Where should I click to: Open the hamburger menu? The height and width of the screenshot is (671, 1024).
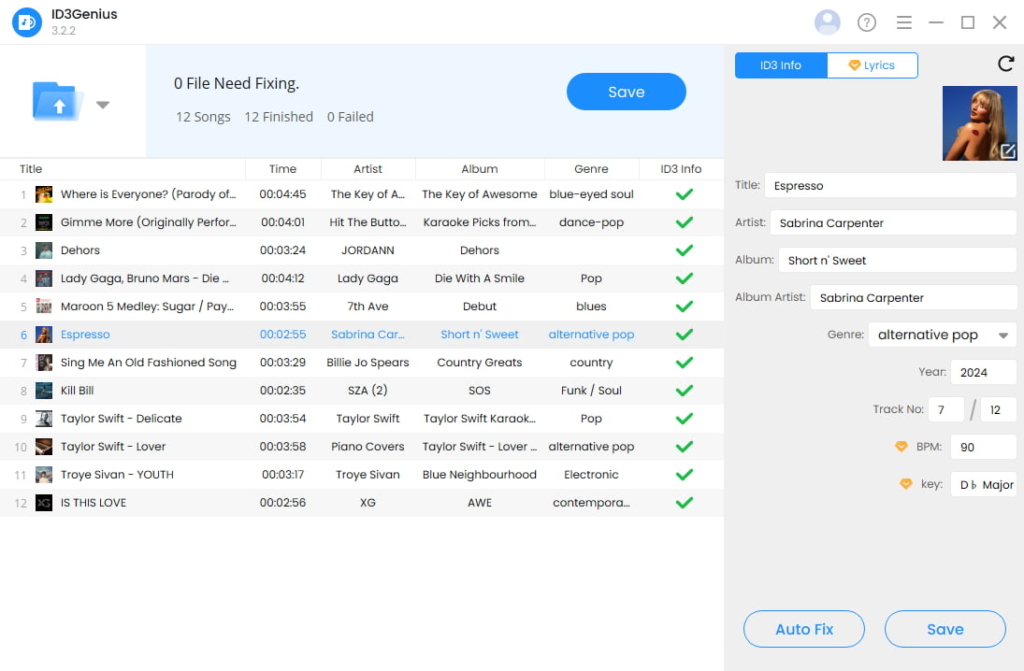904,21
